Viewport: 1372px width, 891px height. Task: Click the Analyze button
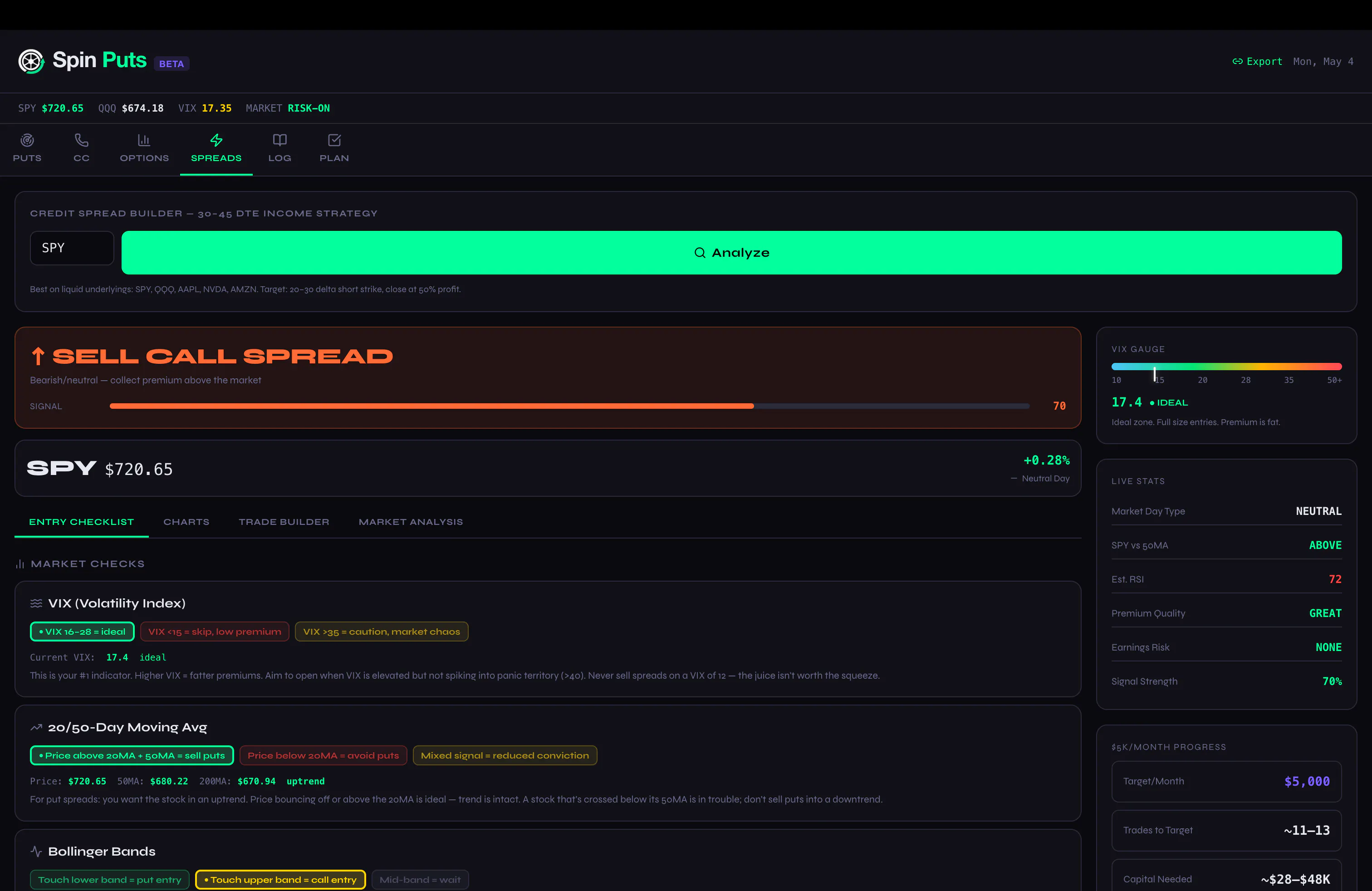pos(731,252)
